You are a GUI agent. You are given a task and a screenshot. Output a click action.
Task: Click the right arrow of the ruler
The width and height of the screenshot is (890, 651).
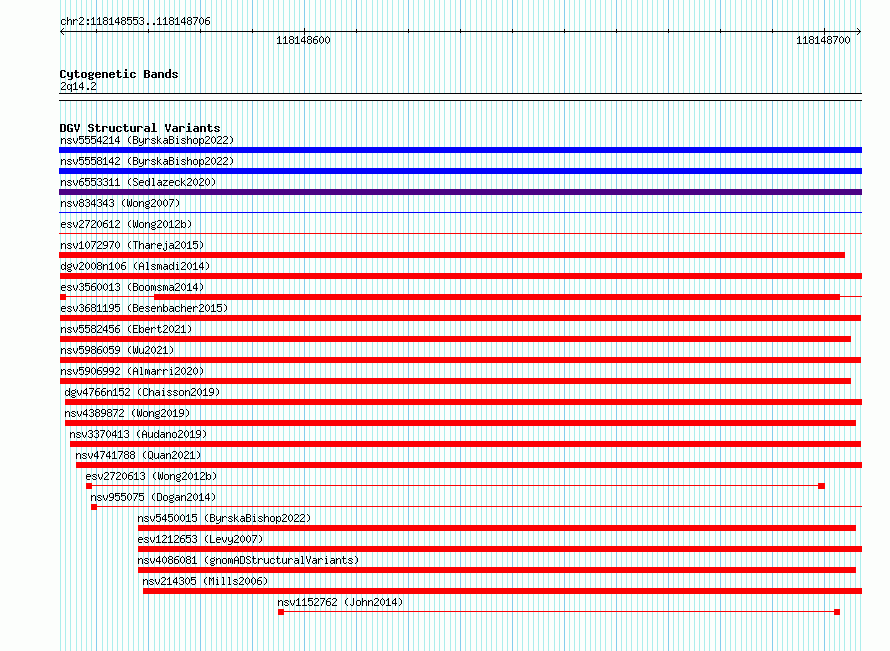coord(859,32)
